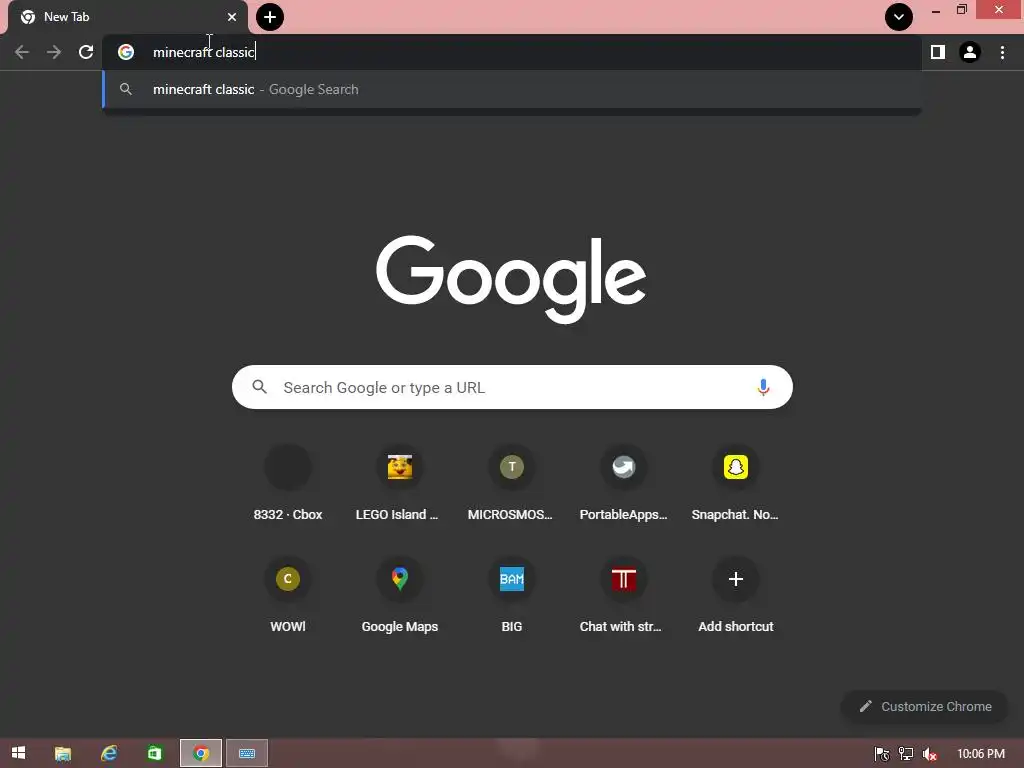Screen dimensions: 1024x768
Task: Click the Chrome taskbar button
Action: (x=201, y=753)
